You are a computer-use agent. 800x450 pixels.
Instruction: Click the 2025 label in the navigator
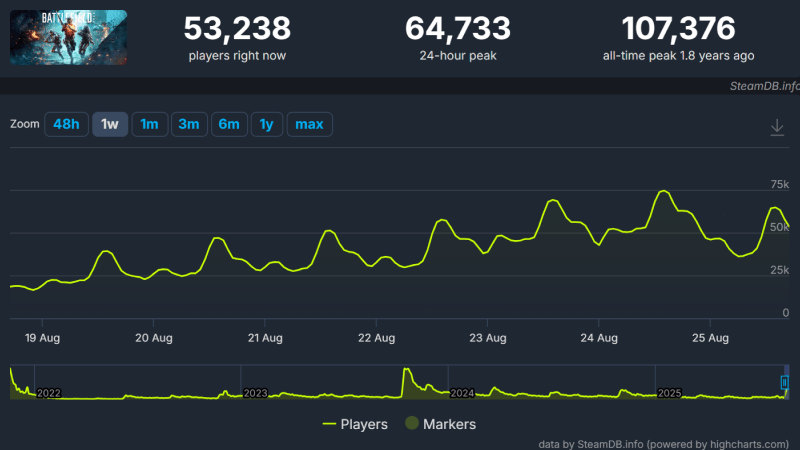coord(669,393)
